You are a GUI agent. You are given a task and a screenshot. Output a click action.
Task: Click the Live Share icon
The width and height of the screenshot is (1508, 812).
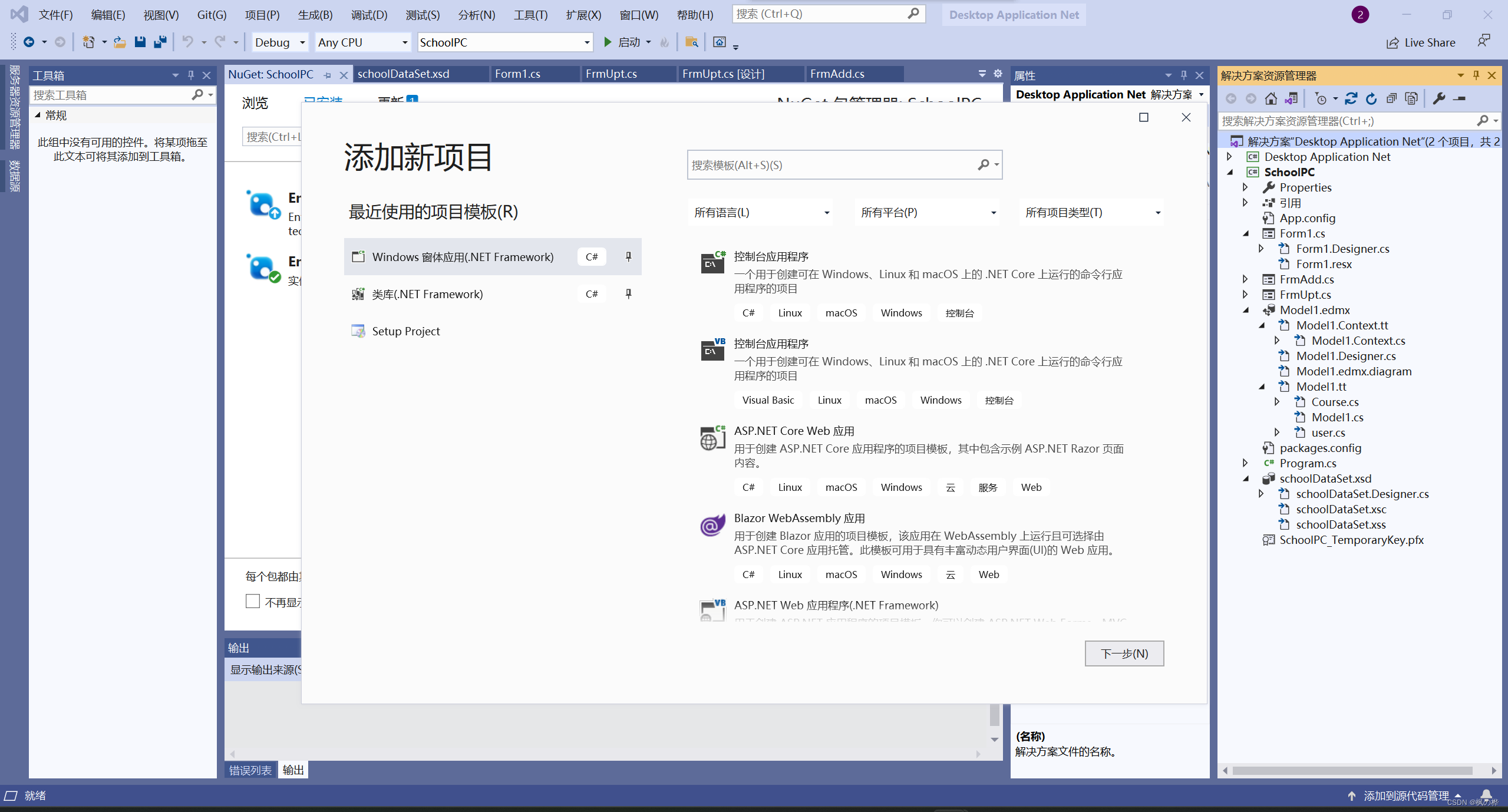point(1392,42)
